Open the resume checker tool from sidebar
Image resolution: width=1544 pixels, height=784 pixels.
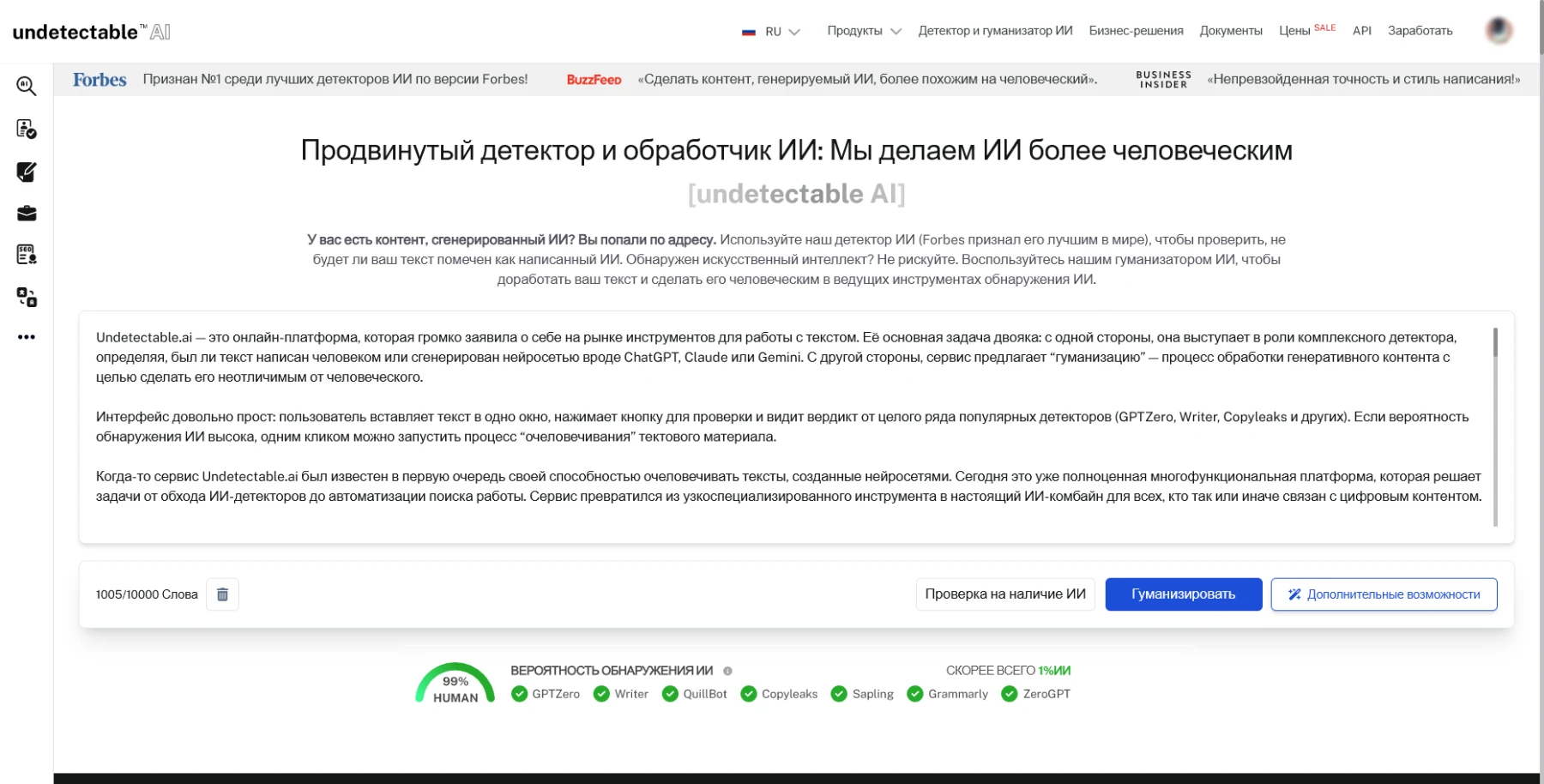(x=27, y=130)
